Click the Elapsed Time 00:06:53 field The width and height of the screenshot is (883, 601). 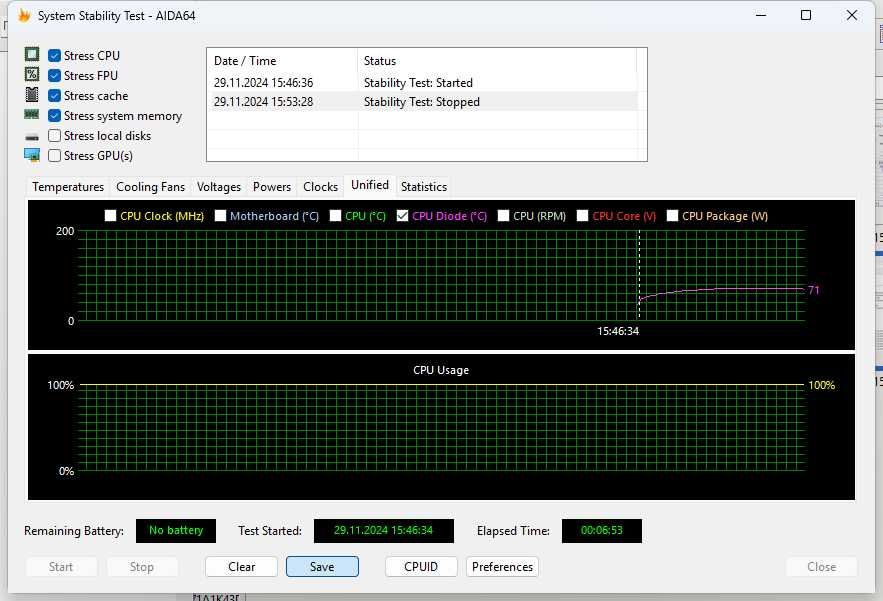[x=601, y=531]
